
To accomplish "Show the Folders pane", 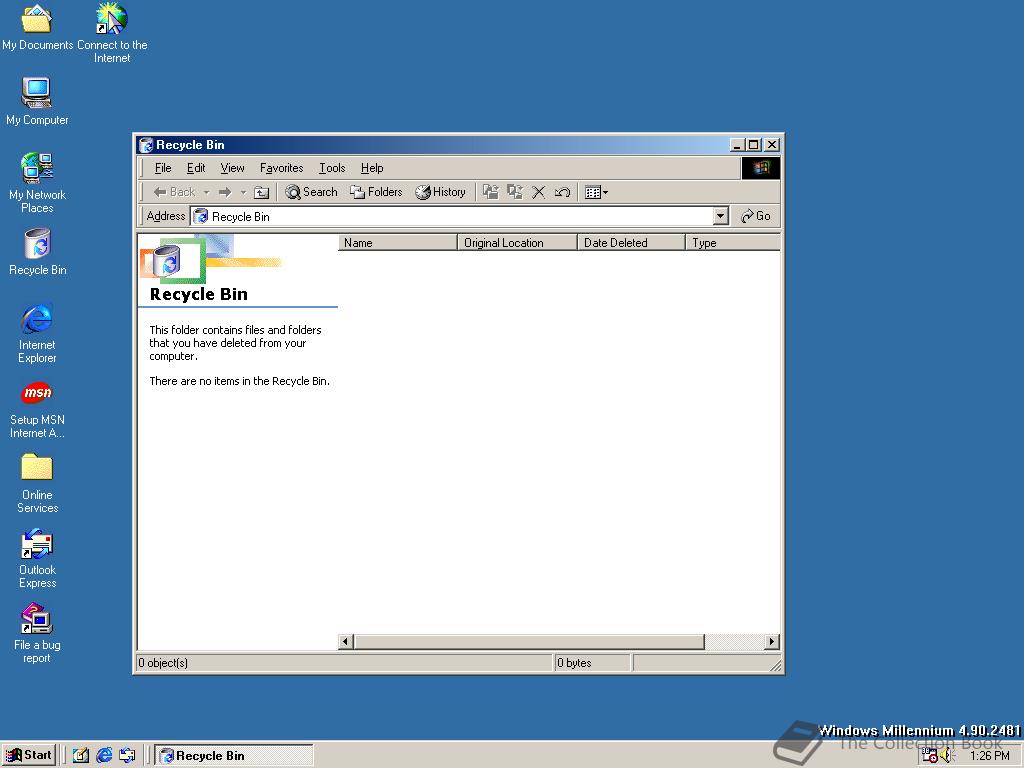I will 376,192.
